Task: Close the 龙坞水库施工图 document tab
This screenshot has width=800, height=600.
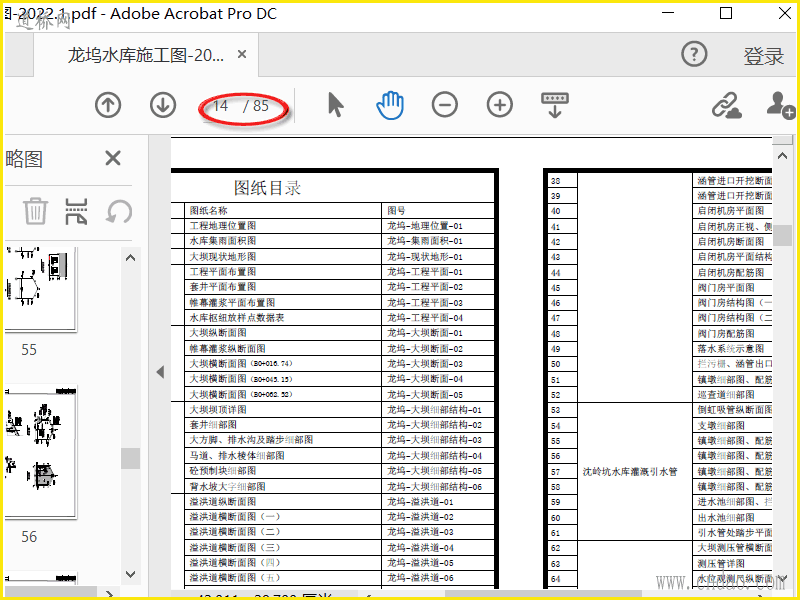Action: tap(242, 54)
